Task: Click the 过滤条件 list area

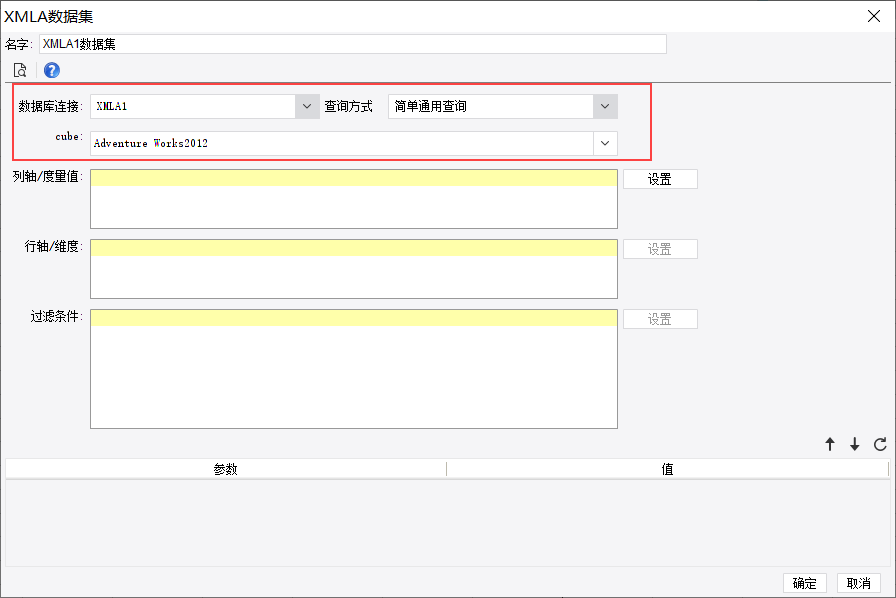Action: (x=354, y=369)
